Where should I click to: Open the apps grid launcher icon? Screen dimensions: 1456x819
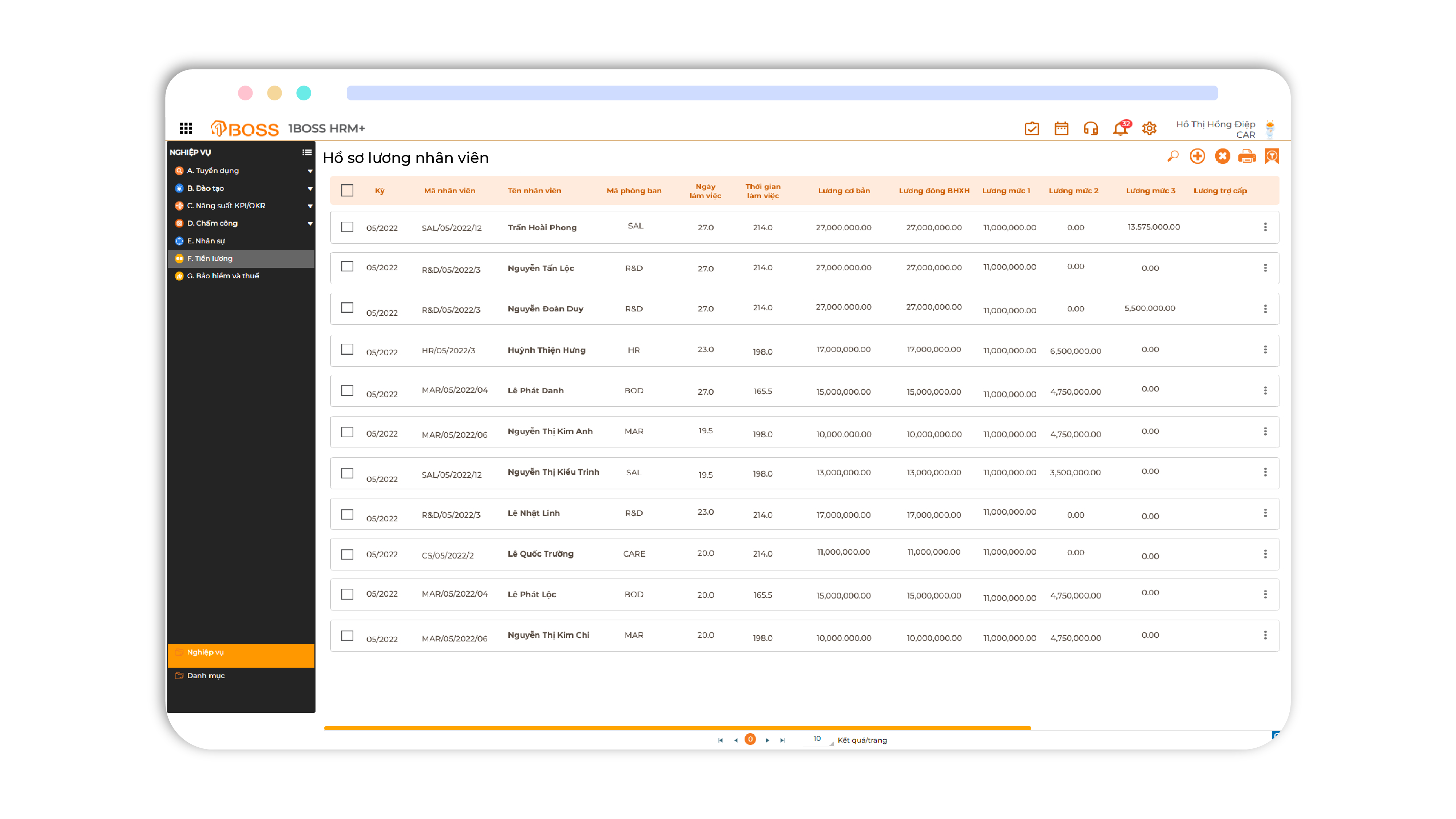[185, 128]
